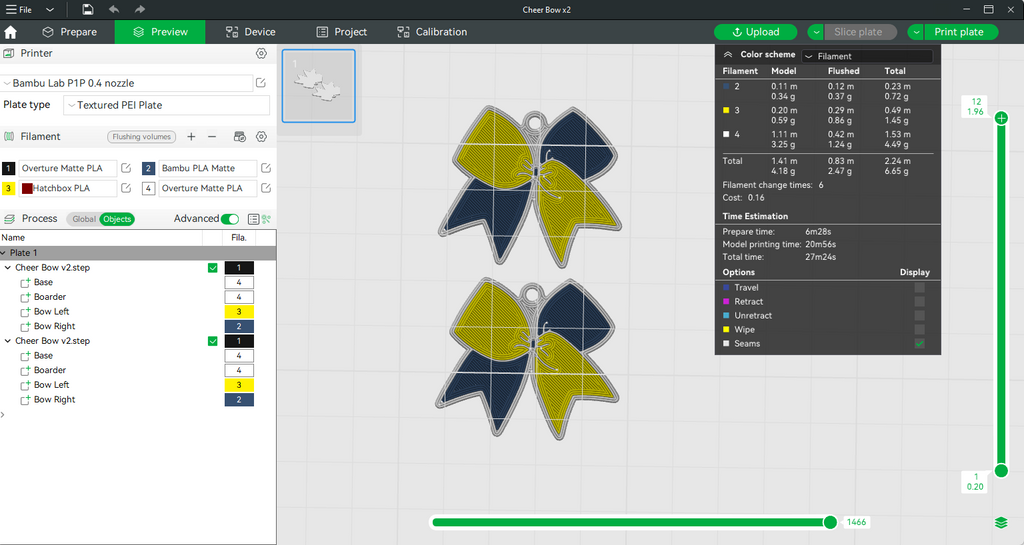Click the yellow filament 3 color swatch
The height and width of the screenshot is (545, 1024).
tap(8, 188)
